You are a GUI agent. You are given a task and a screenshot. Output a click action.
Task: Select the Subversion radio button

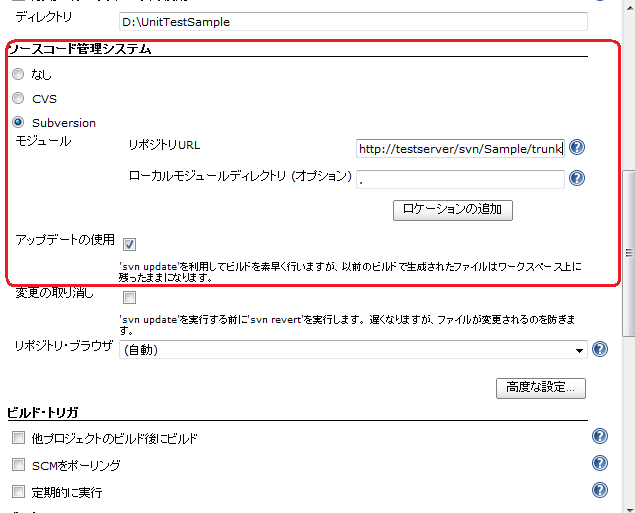[18, 122]
